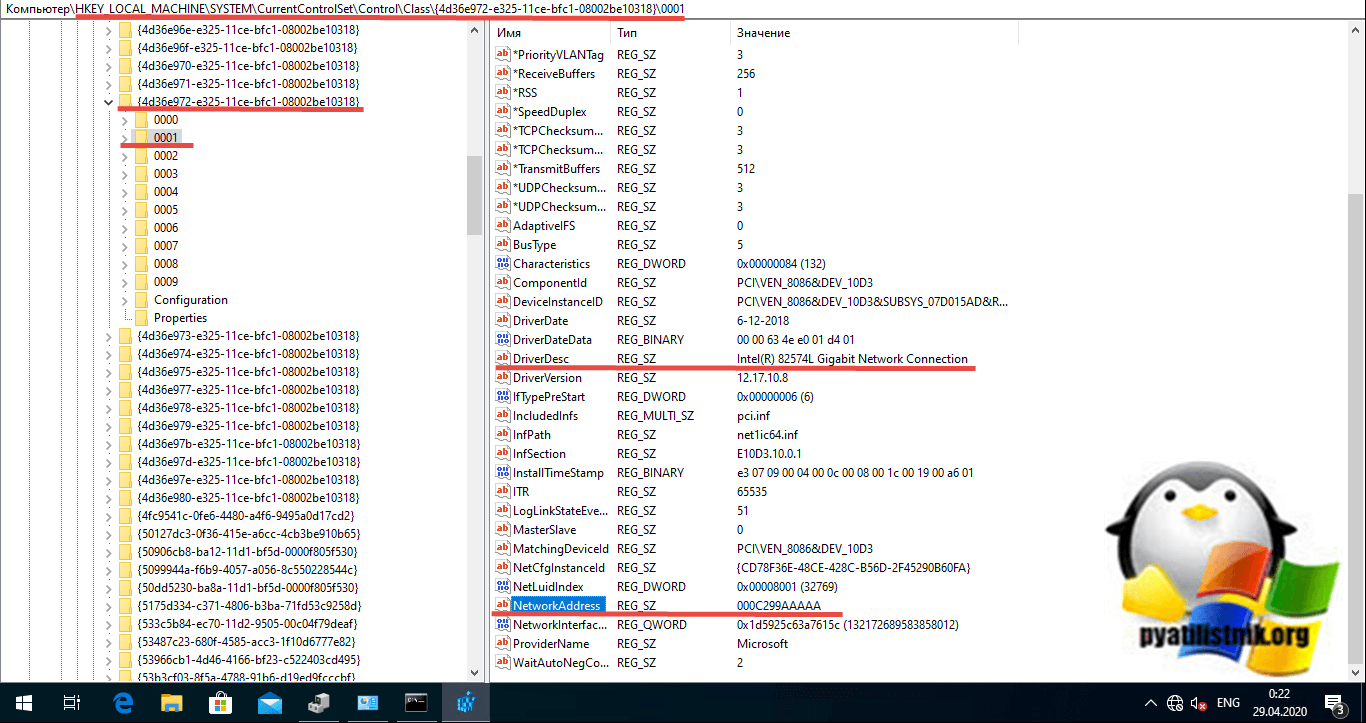Open Microsoft Edge from the taskbar
The image size is (1366, 723).
click(x=123, y=703)
